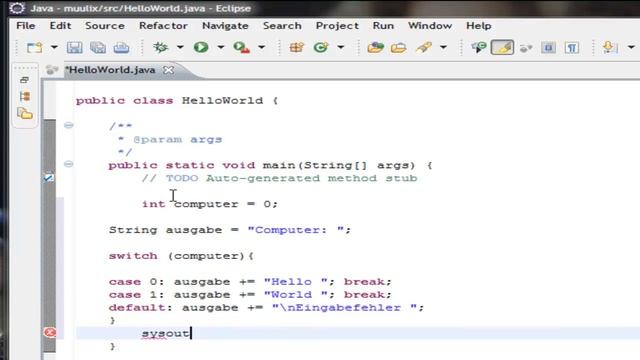This screenshot has width=640, height=360.
Task: Open the Search dropdown arrow
Action: 443,47
